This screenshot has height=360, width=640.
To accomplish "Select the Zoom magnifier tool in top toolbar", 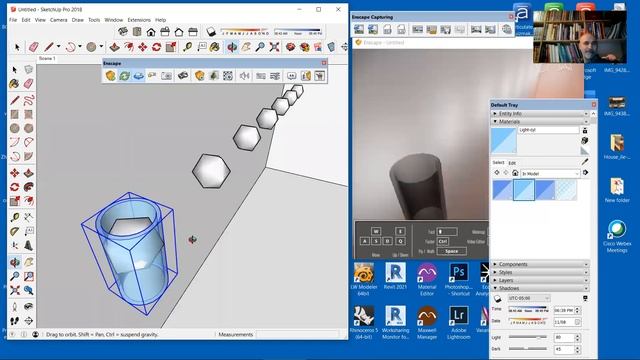I will 260,47.
